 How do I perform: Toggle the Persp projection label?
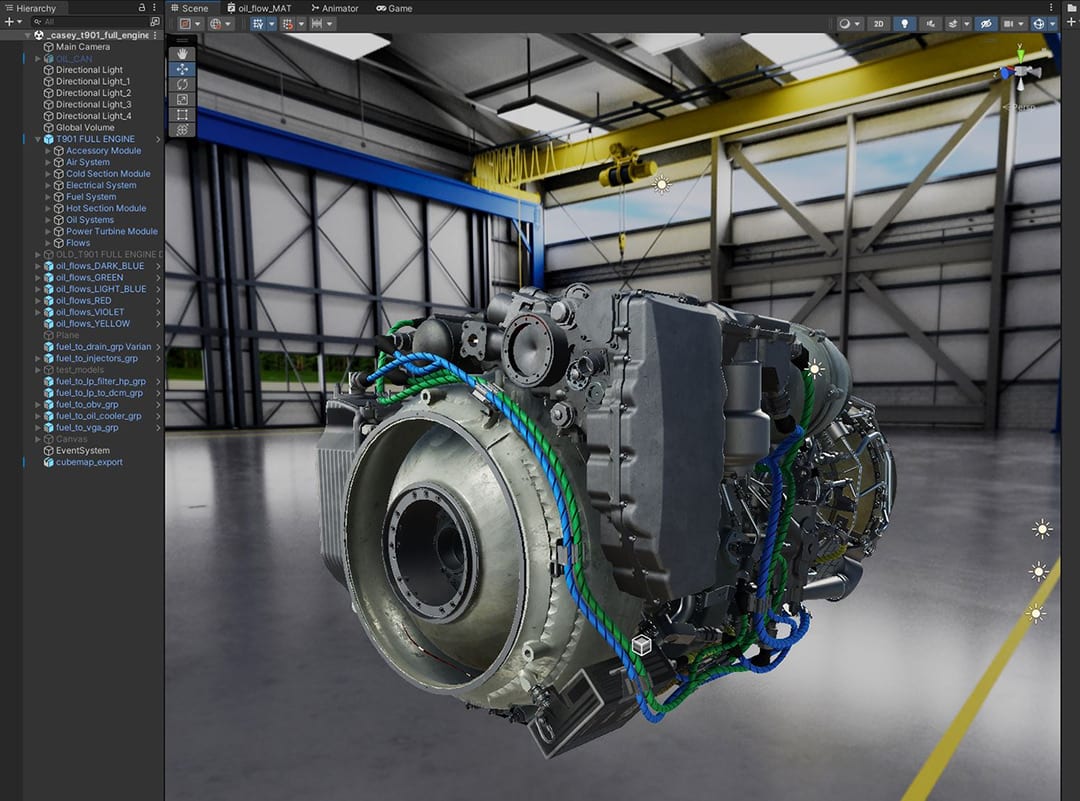click(1019, 107)
